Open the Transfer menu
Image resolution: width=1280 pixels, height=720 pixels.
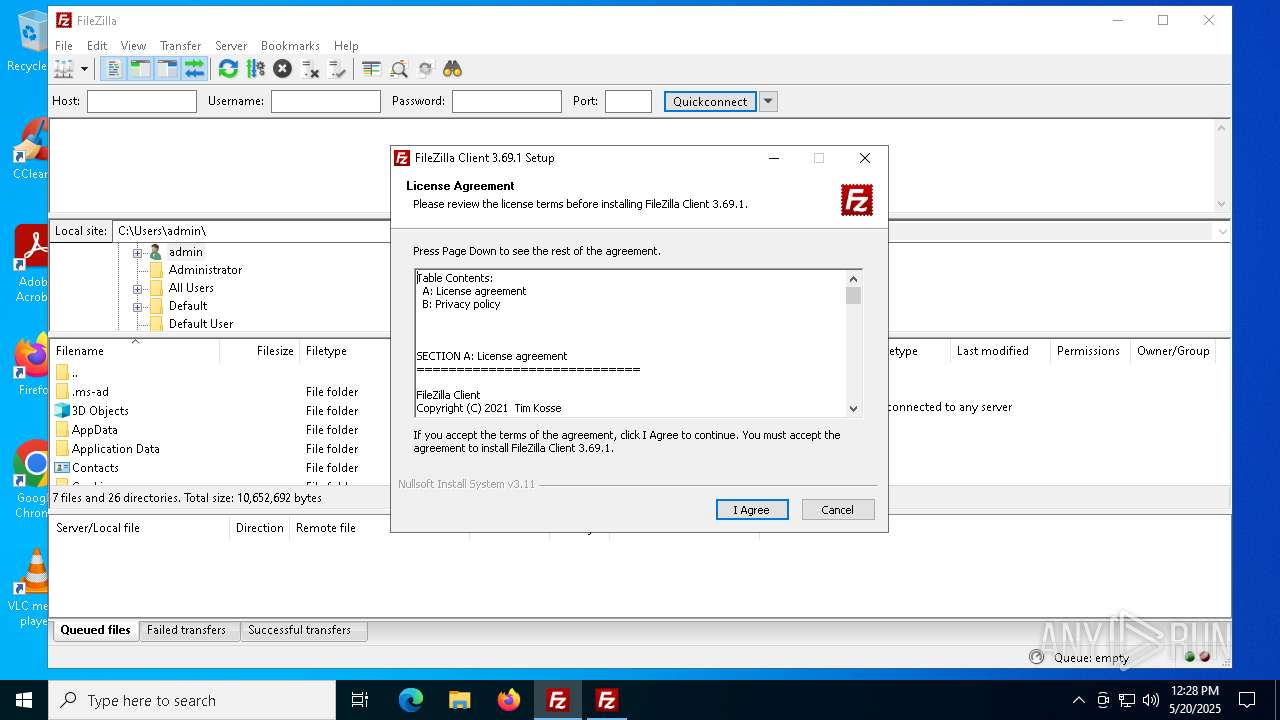click(180, 46)
